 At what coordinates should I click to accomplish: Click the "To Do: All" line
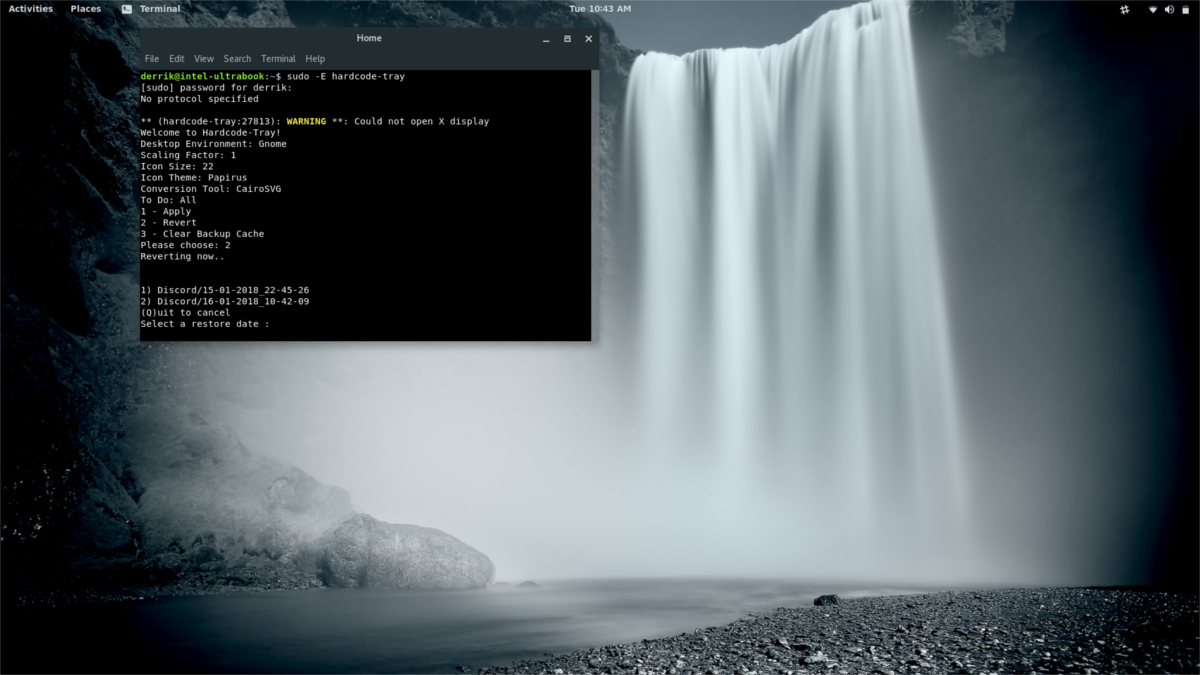tap(168, 200)
